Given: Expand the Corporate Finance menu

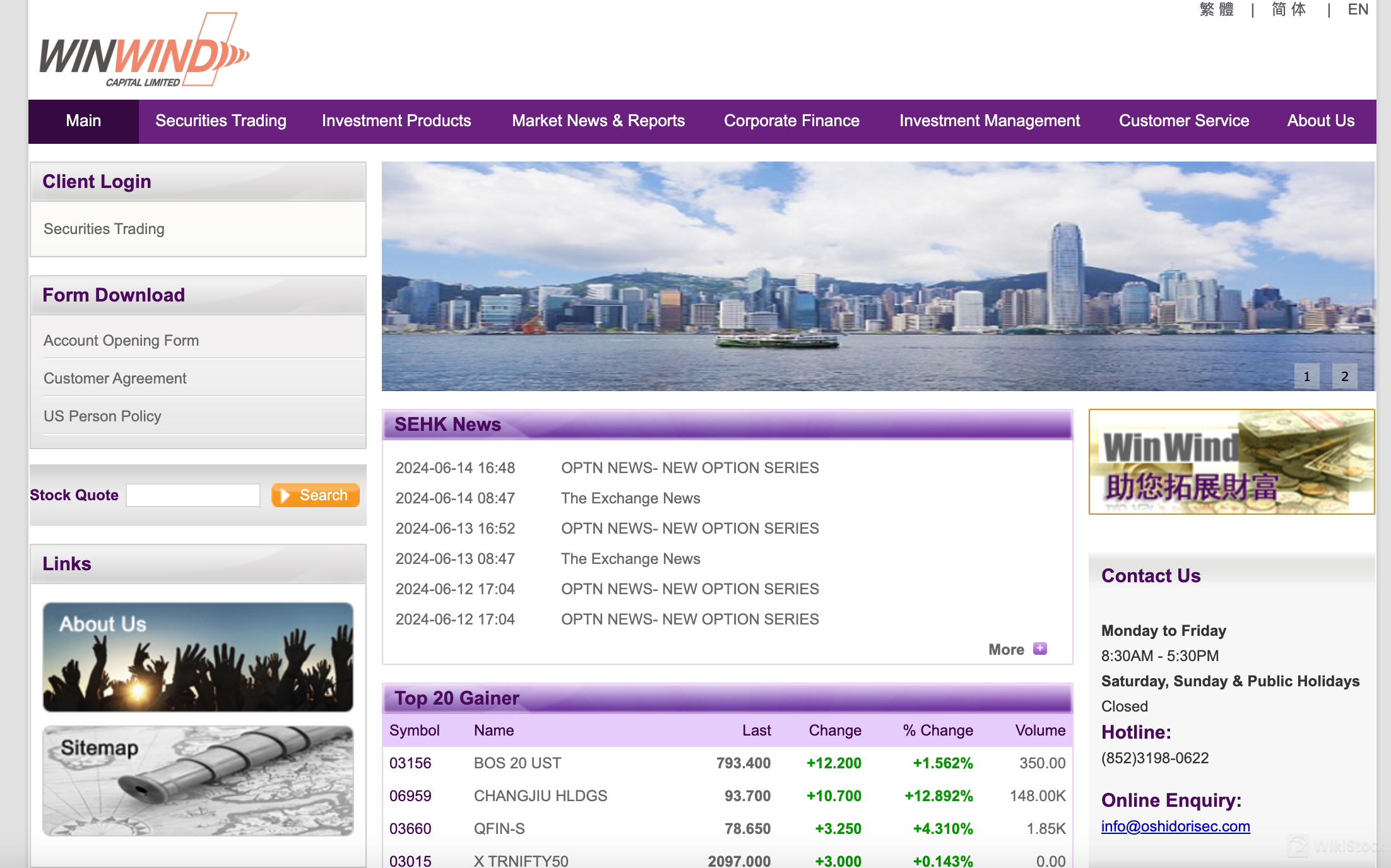Looking at the screenshot, I should click(791, 121).
